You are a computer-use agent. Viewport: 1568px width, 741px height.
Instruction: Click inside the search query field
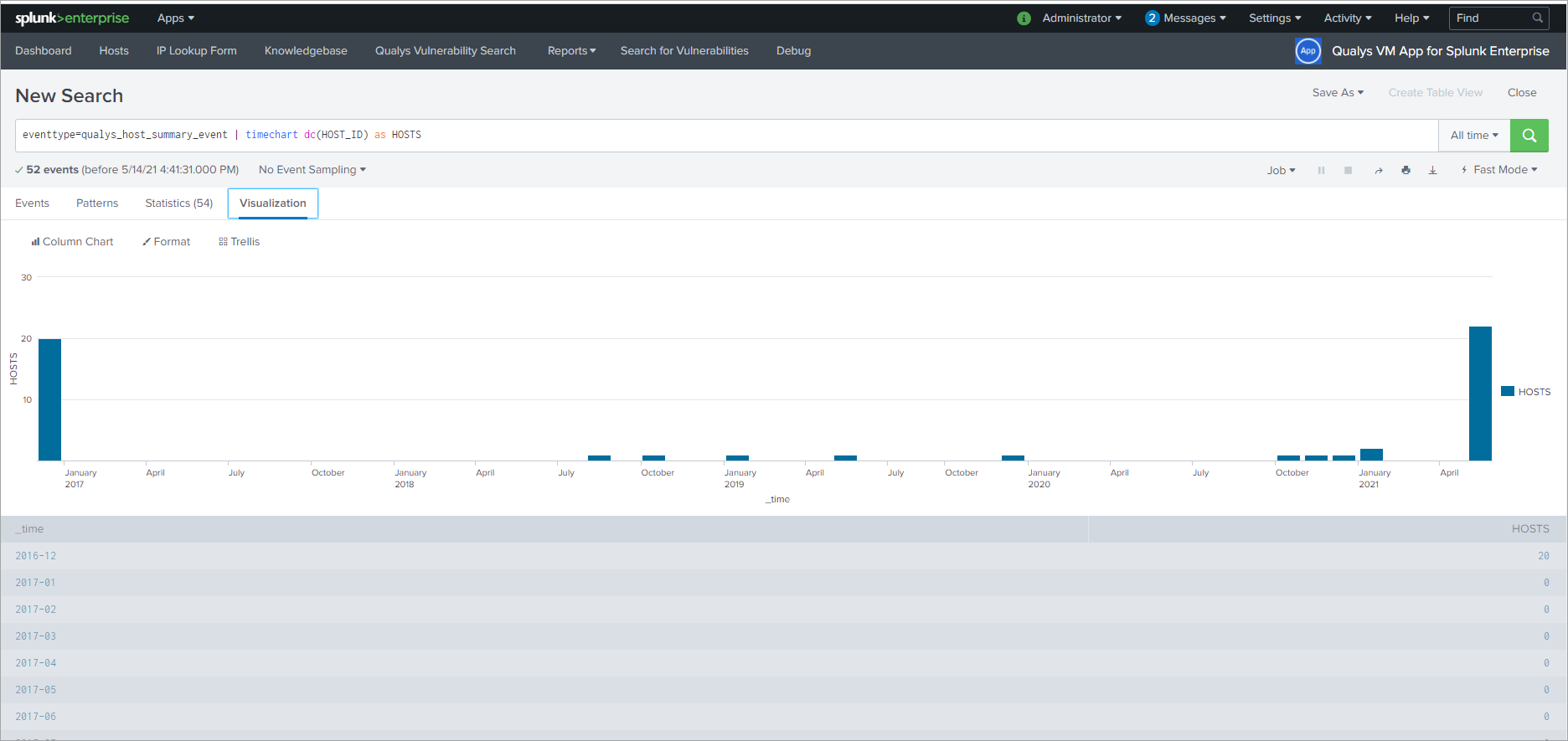[x=754, y=136]
